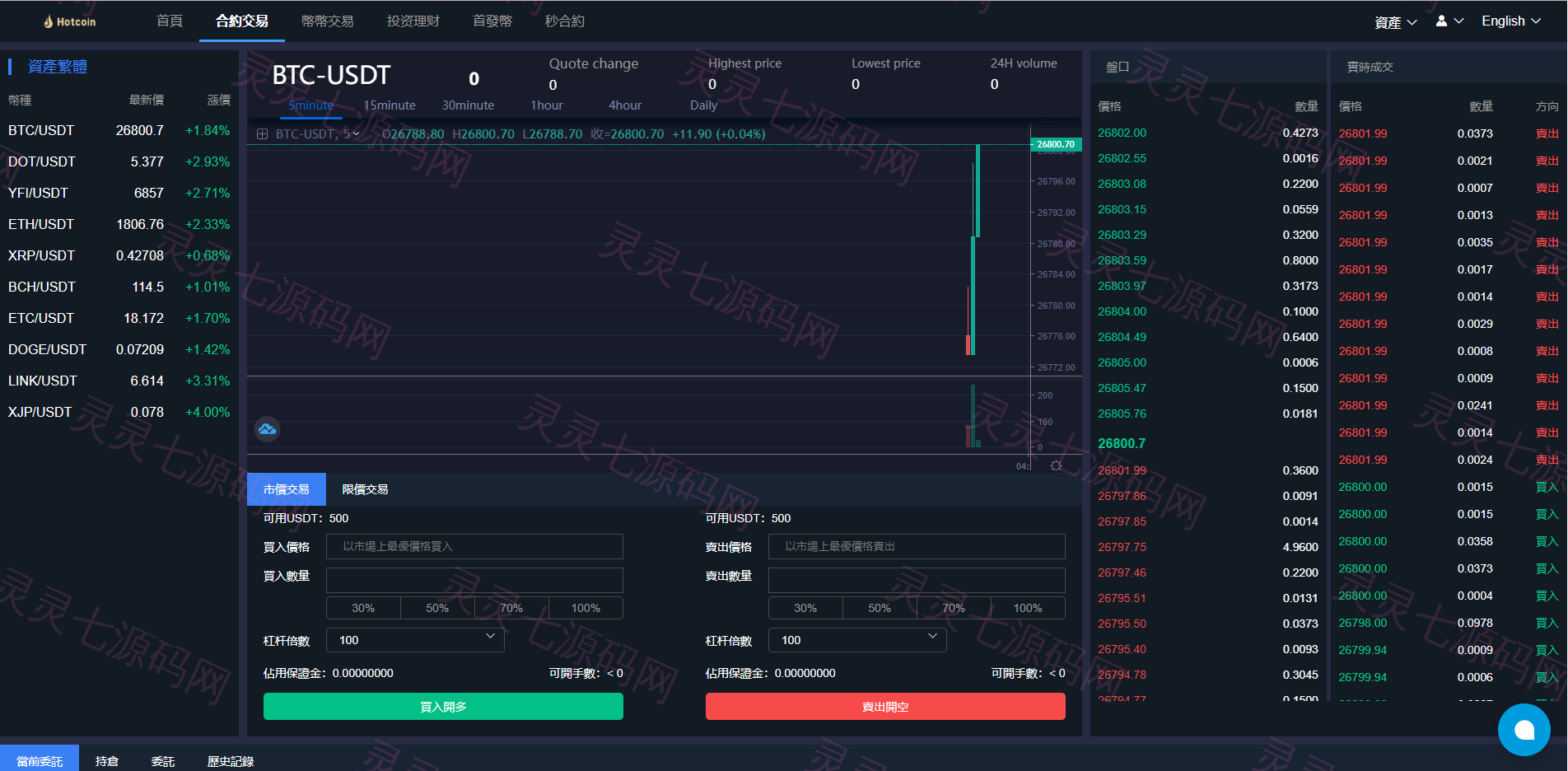
Task: Open the 首發幣 tab
Action: pos(492,21)
